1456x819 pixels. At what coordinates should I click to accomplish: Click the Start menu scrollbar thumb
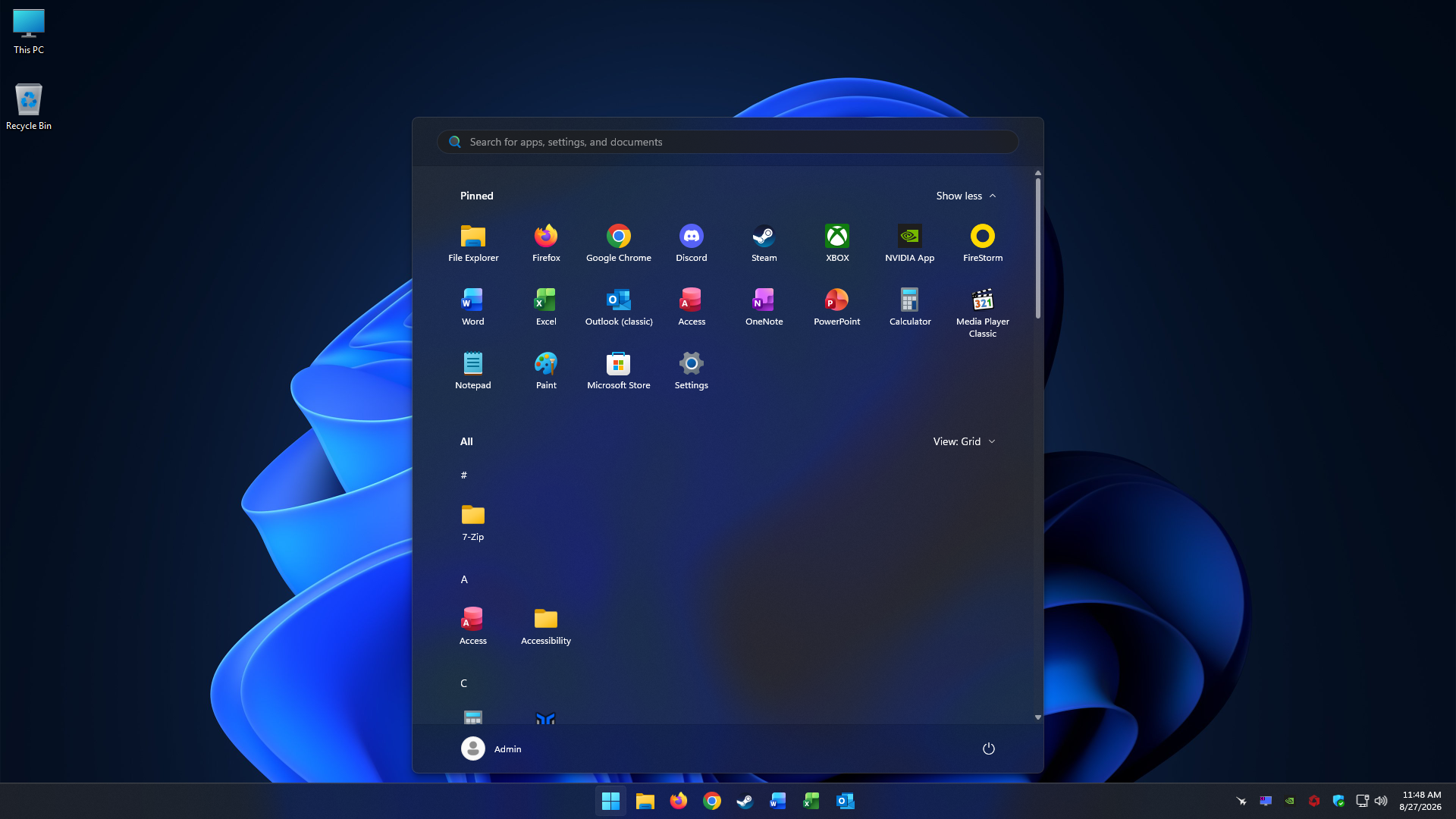(x=1038, y=248)
